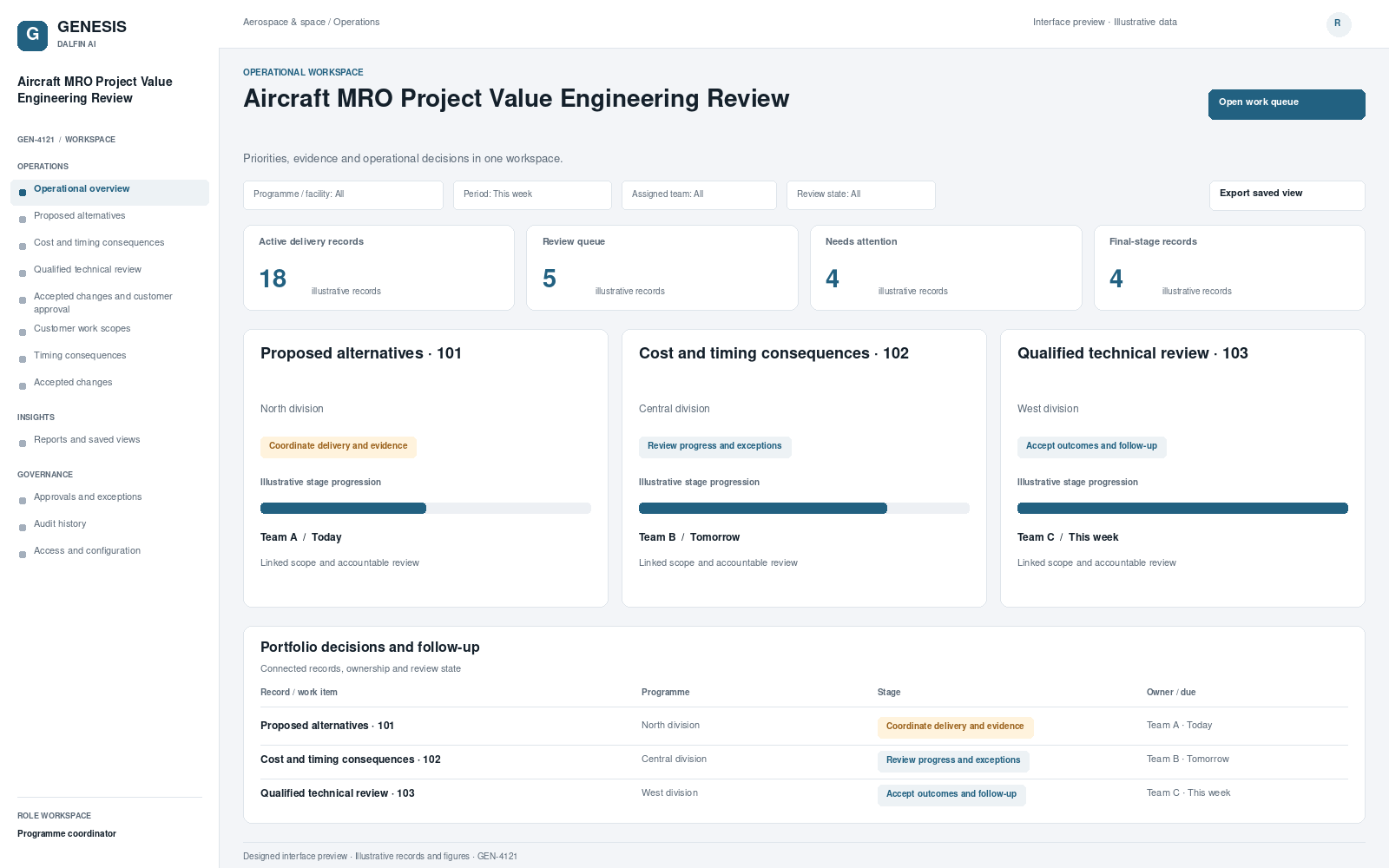The image size is (1389, 868).
Task: Click the Review queue metric card
Action: pos(662,267)
